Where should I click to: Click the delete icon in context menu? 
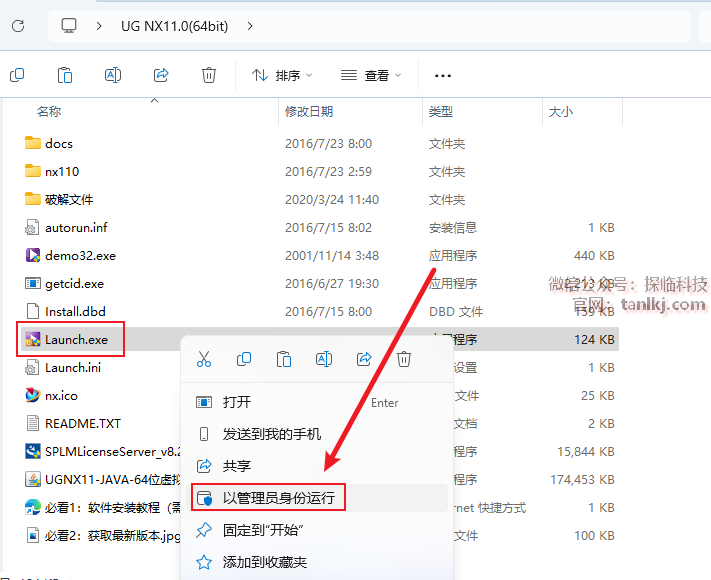pyautogui.click(x=404, y=359)
